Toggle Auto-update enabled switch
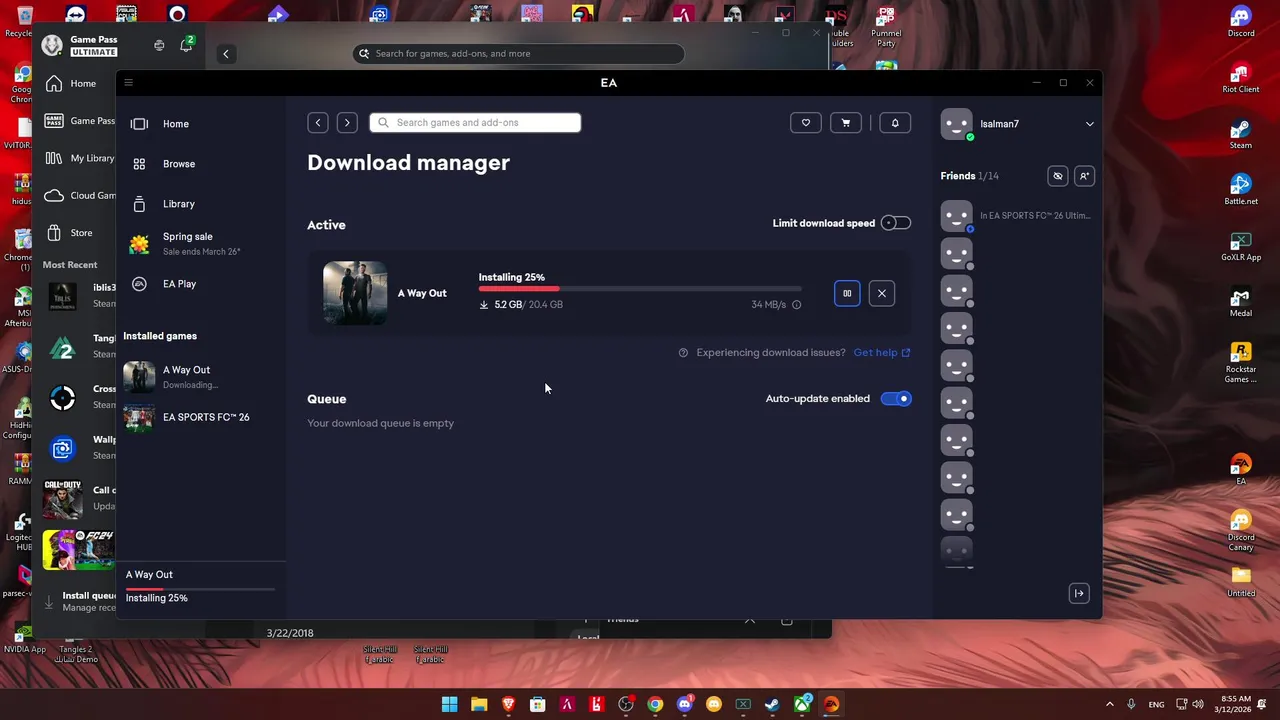Screen dimensions: 1280x720 [896, 399]
